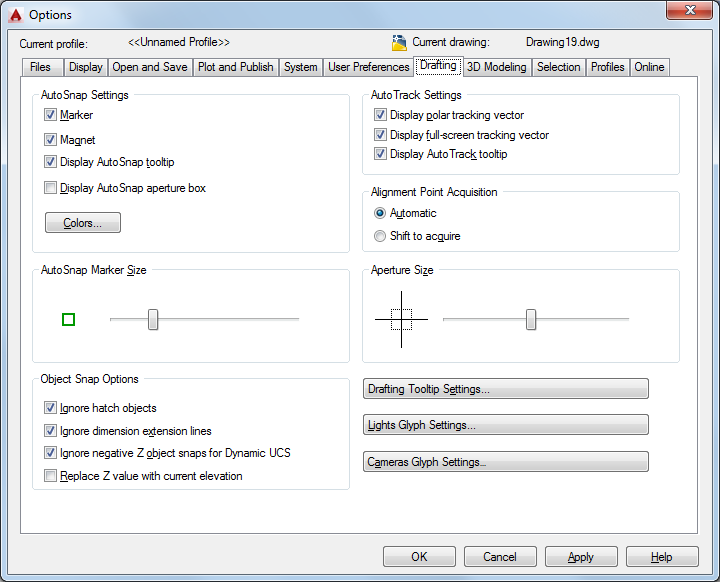Select Shift to acquire radio button
The width and height of the screenshot is (720, 582).
[380, 236]
